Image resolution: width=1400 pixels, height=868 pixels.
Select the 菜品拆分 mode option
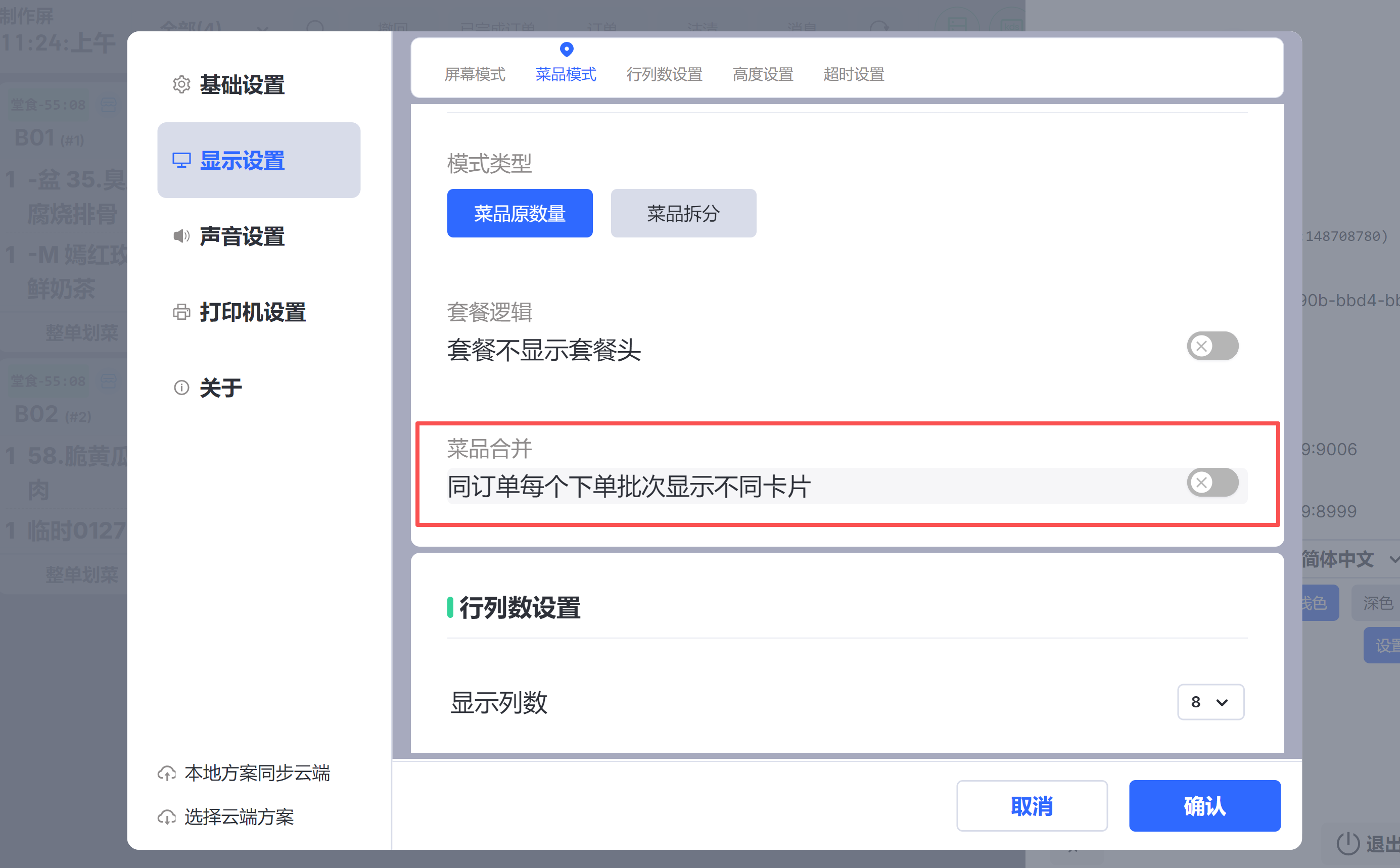[x=683, y=214]
